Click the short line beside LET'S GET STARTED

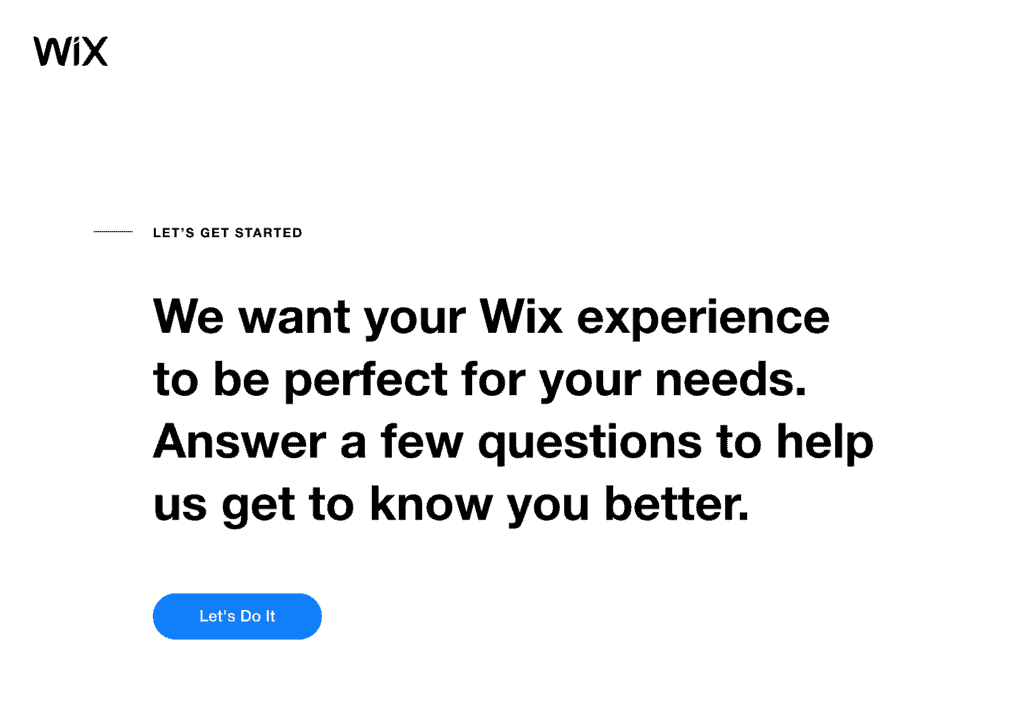[x=113, y=231]
